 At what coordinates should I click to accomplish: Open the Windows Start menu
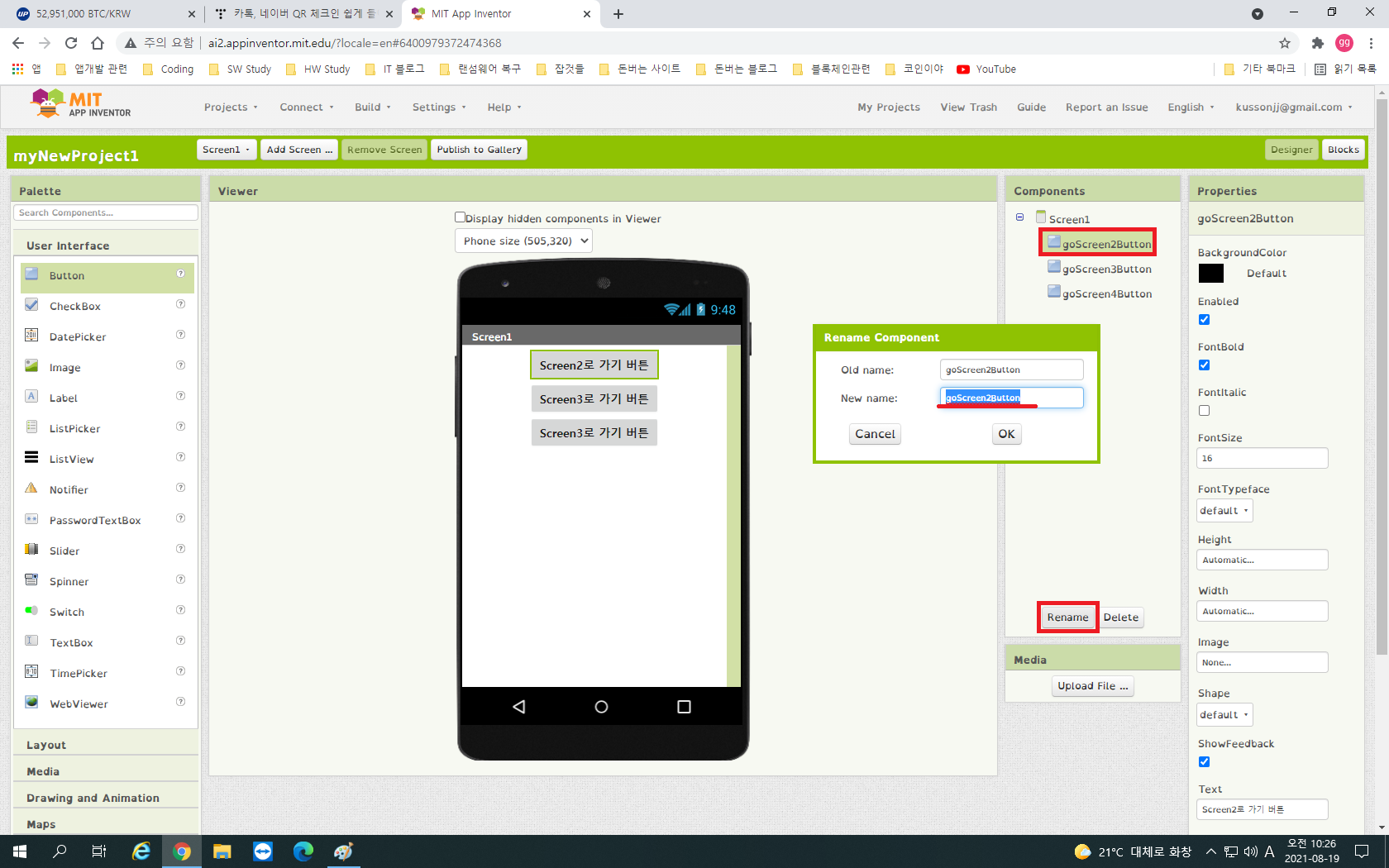click(x=20, y=851)
